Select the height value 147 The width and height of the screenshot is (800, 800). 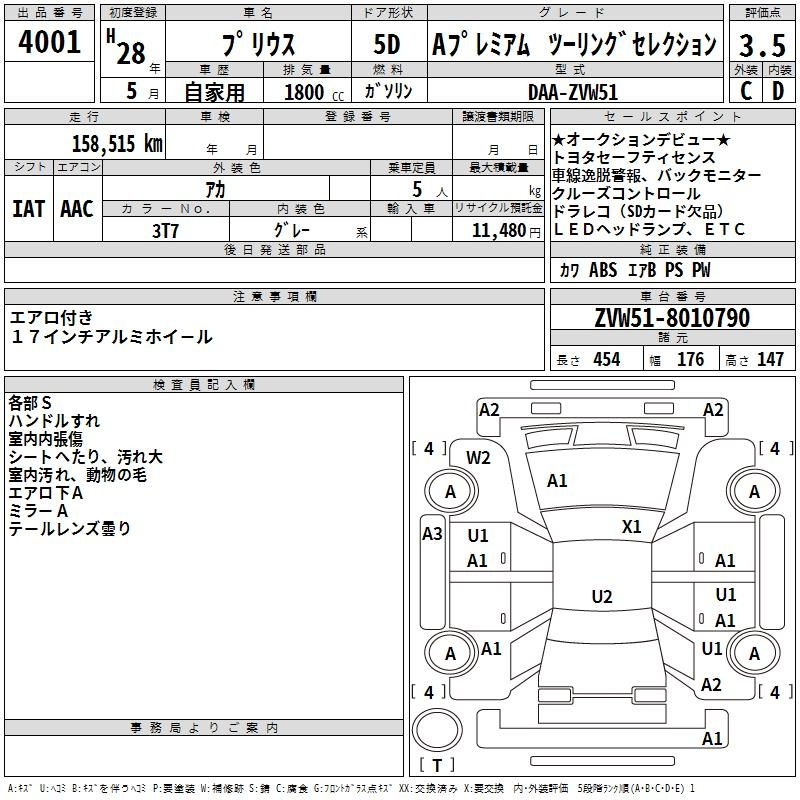click(x=770, y=359)
